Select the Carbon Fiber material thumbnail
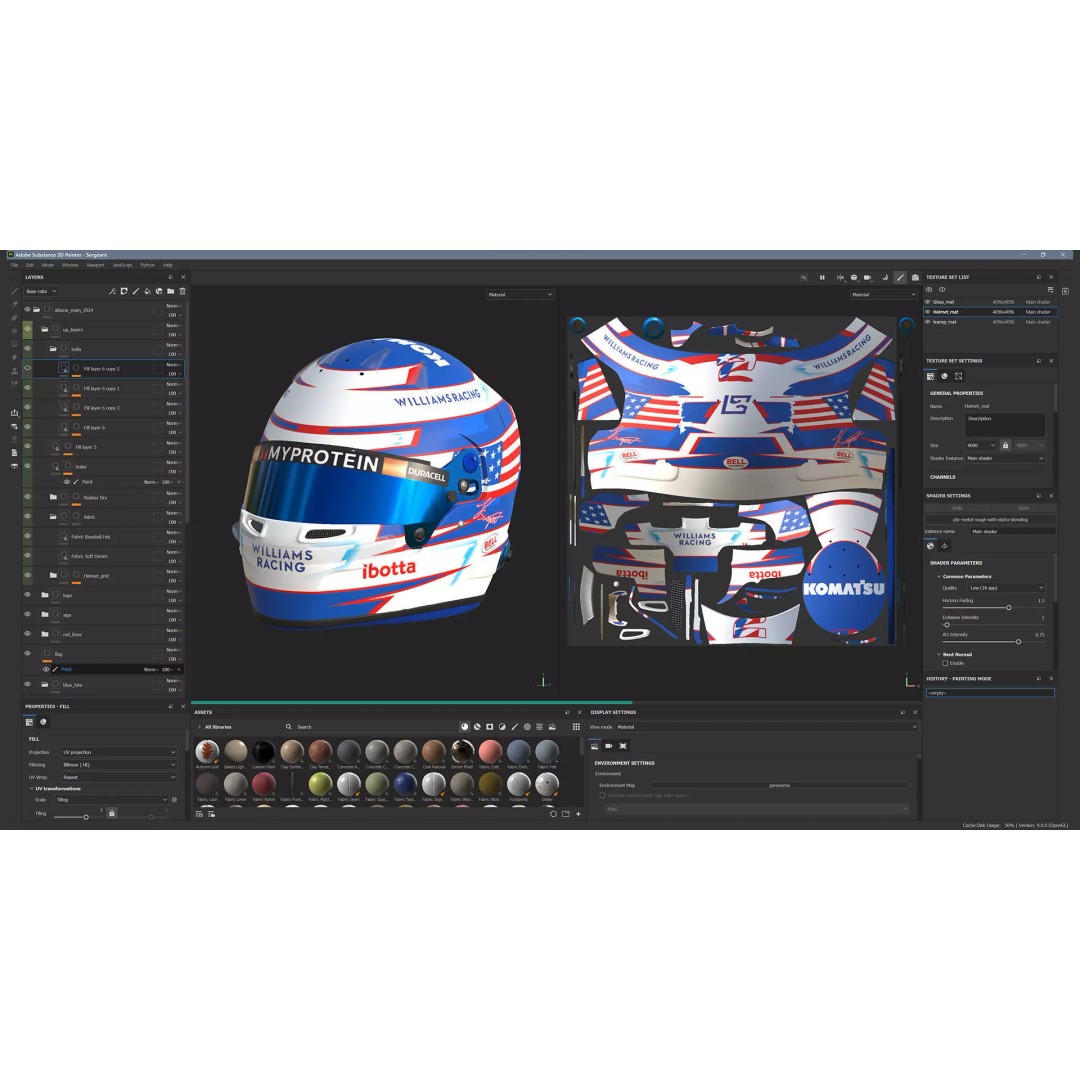Screen dimensions: 1080x1080 click(264, 751)
